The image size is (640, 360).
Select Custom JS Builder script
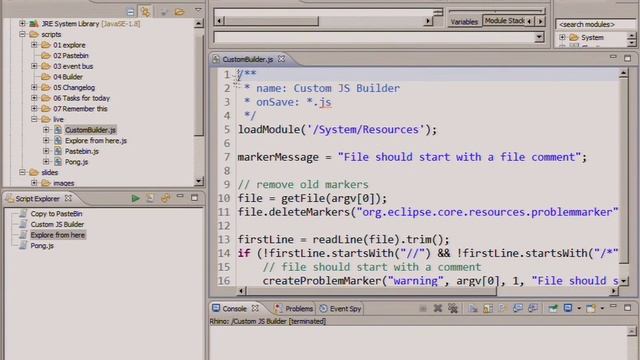(x=57, y=224)
